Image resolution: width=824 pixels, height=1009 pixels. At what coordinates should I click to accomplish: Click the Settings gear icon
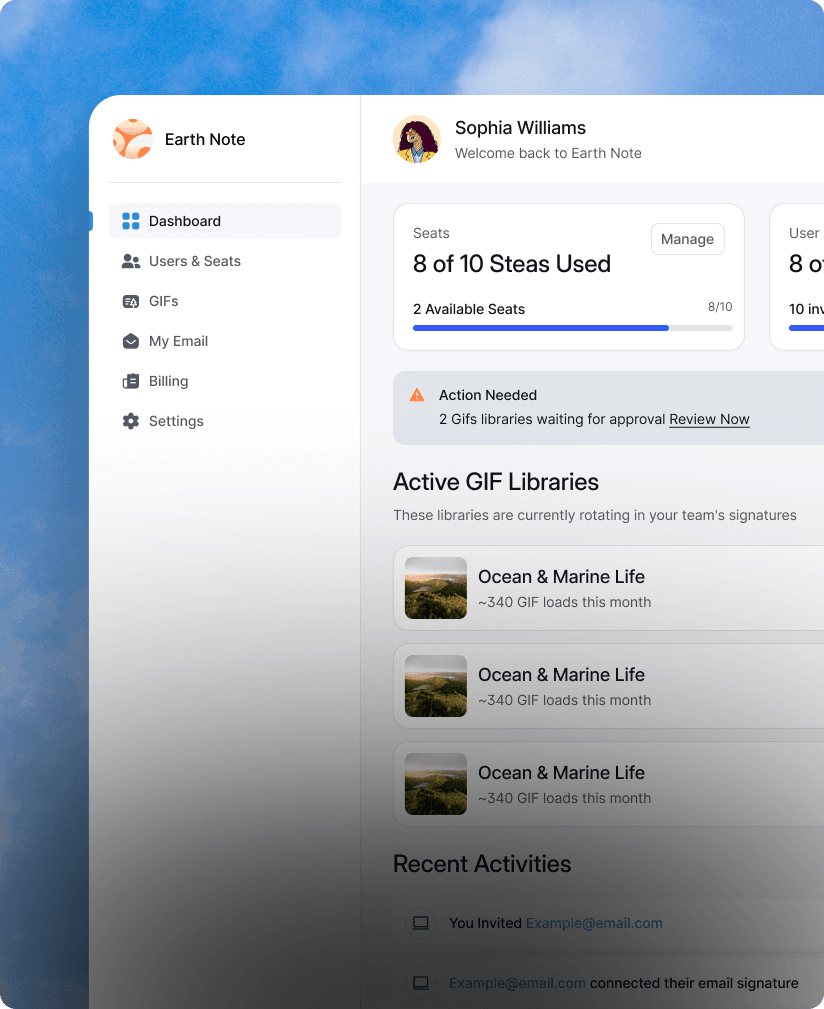coord(131,421)
